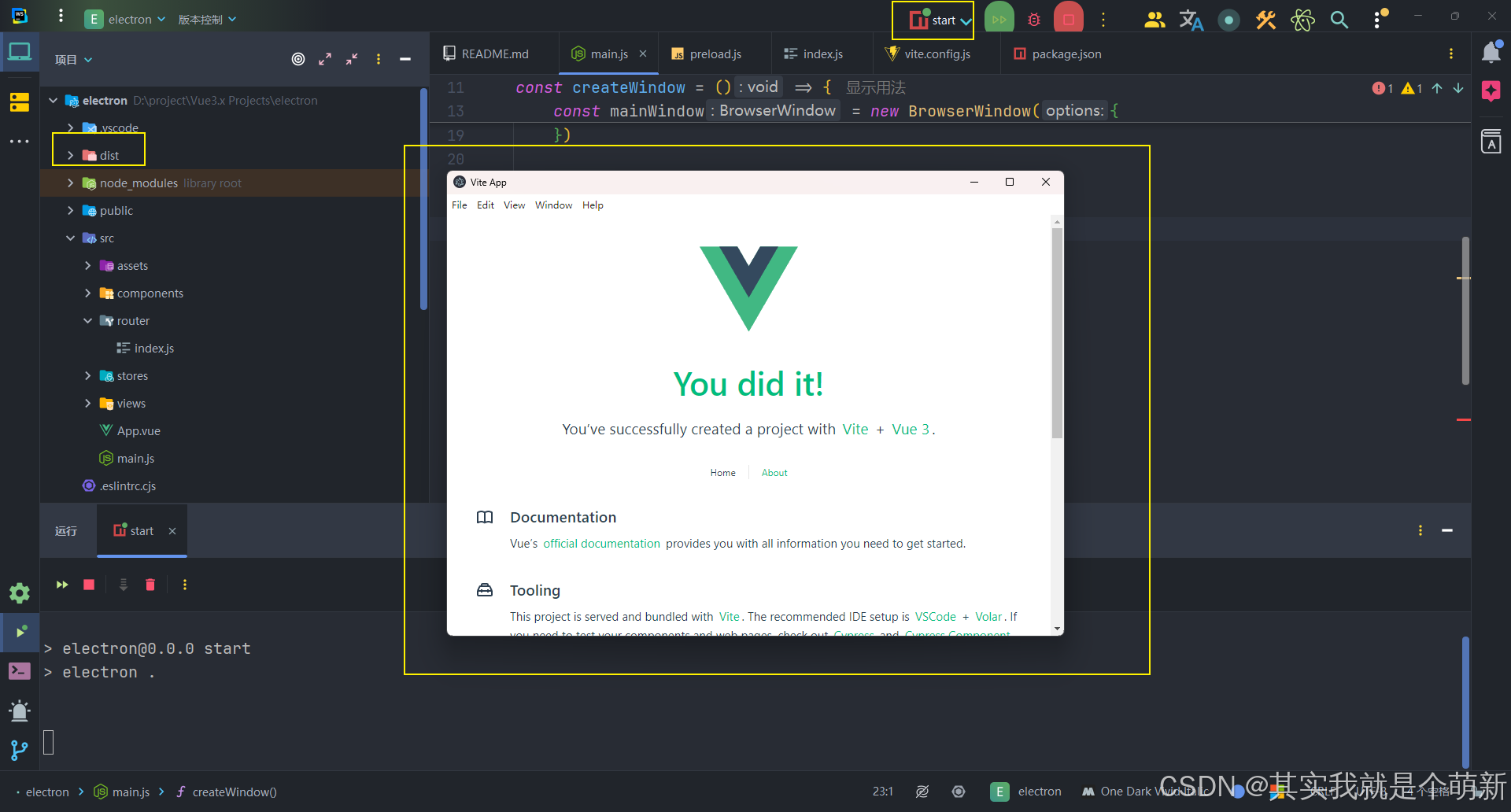Open .eslintrc.cjs in project tree
The height and width of the screenshot is (812, 1511).
127,486
